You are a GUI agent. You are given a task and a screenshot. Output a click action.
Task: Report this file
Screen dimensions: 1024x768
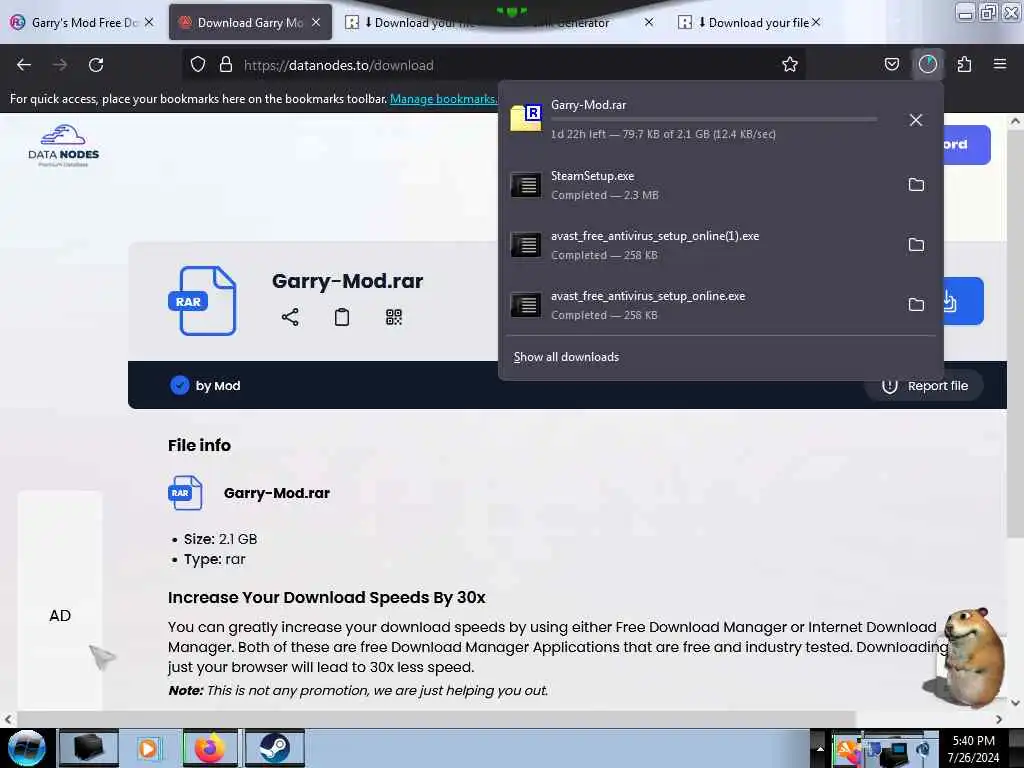click(x=924, y=386)
